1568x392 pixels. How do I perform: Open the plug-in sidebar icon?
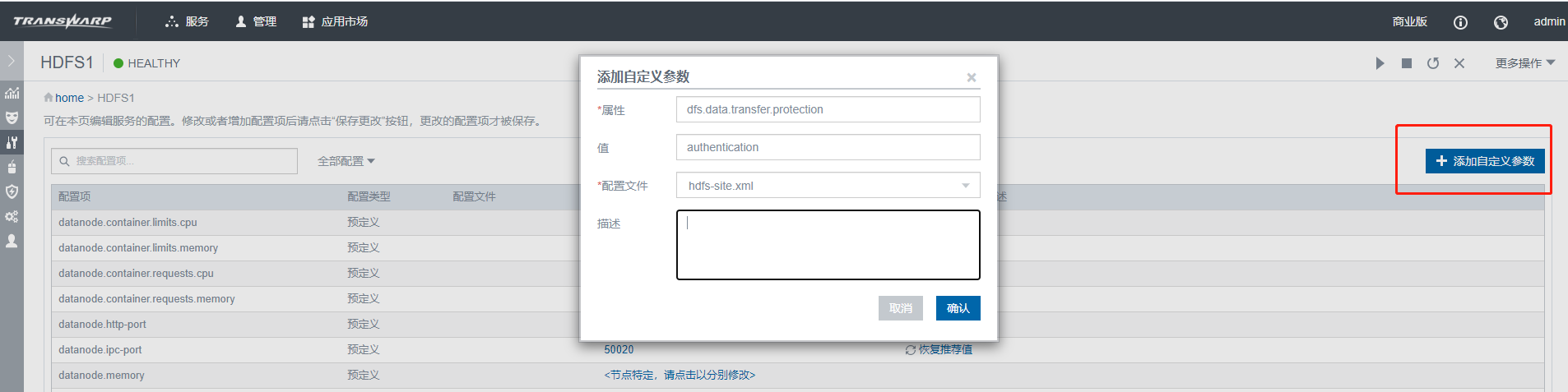[x=12, y=167]
